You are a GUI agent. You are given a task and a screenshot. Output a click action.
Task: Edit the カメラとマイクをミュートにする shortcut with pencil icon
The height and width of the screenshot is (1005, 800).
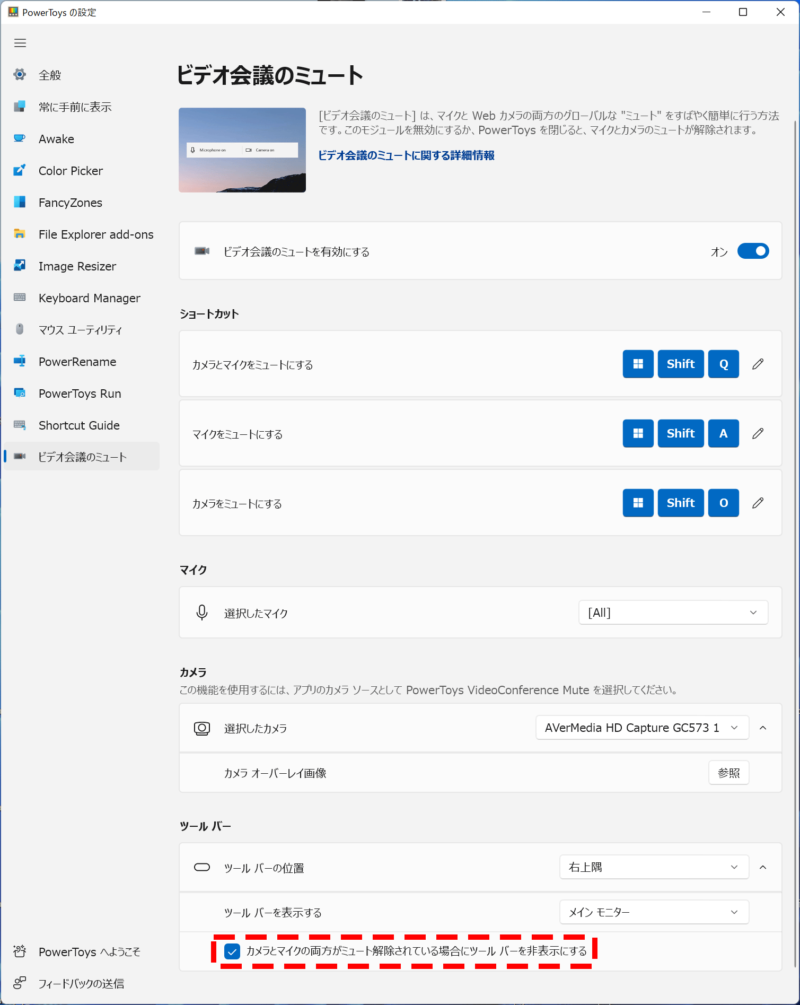(758, 364)
